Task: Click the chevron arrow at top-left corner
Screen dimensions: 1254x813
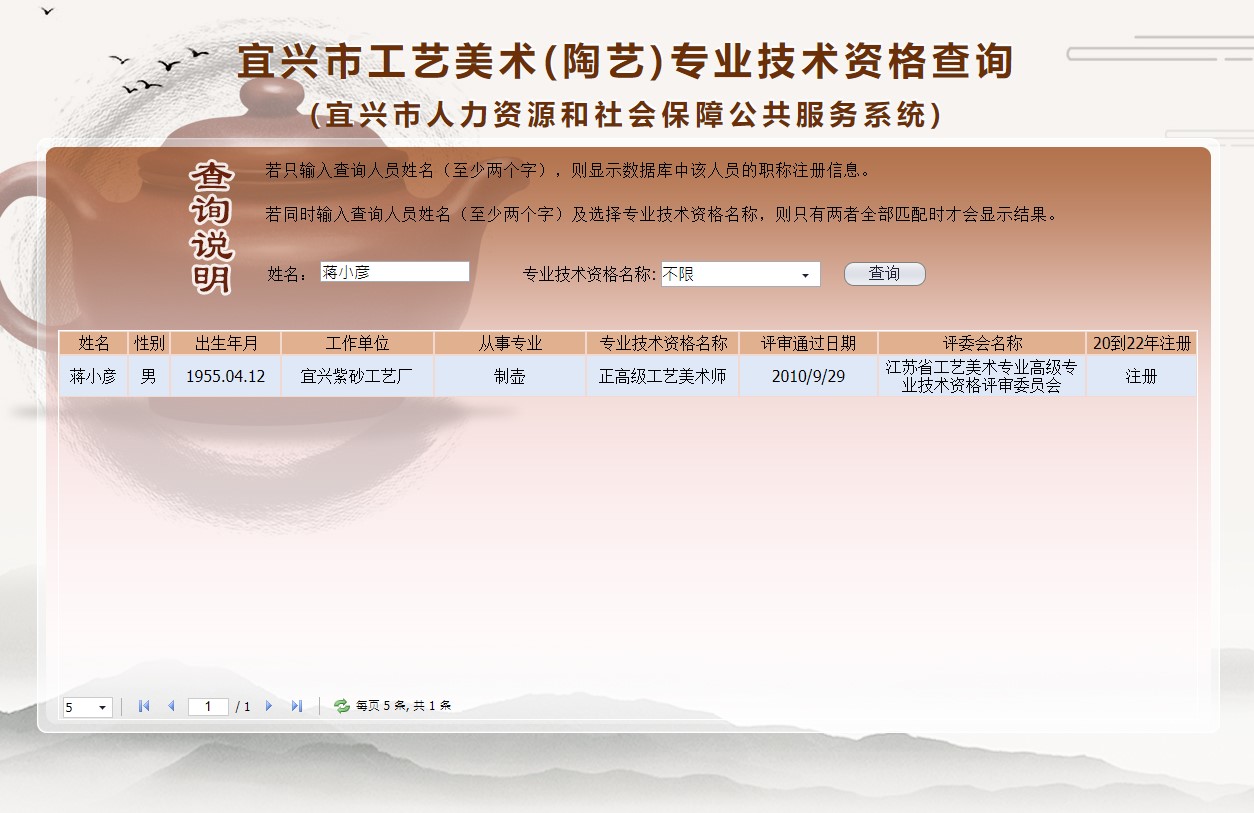Action: pyautogui.click(x=47, y=12)
